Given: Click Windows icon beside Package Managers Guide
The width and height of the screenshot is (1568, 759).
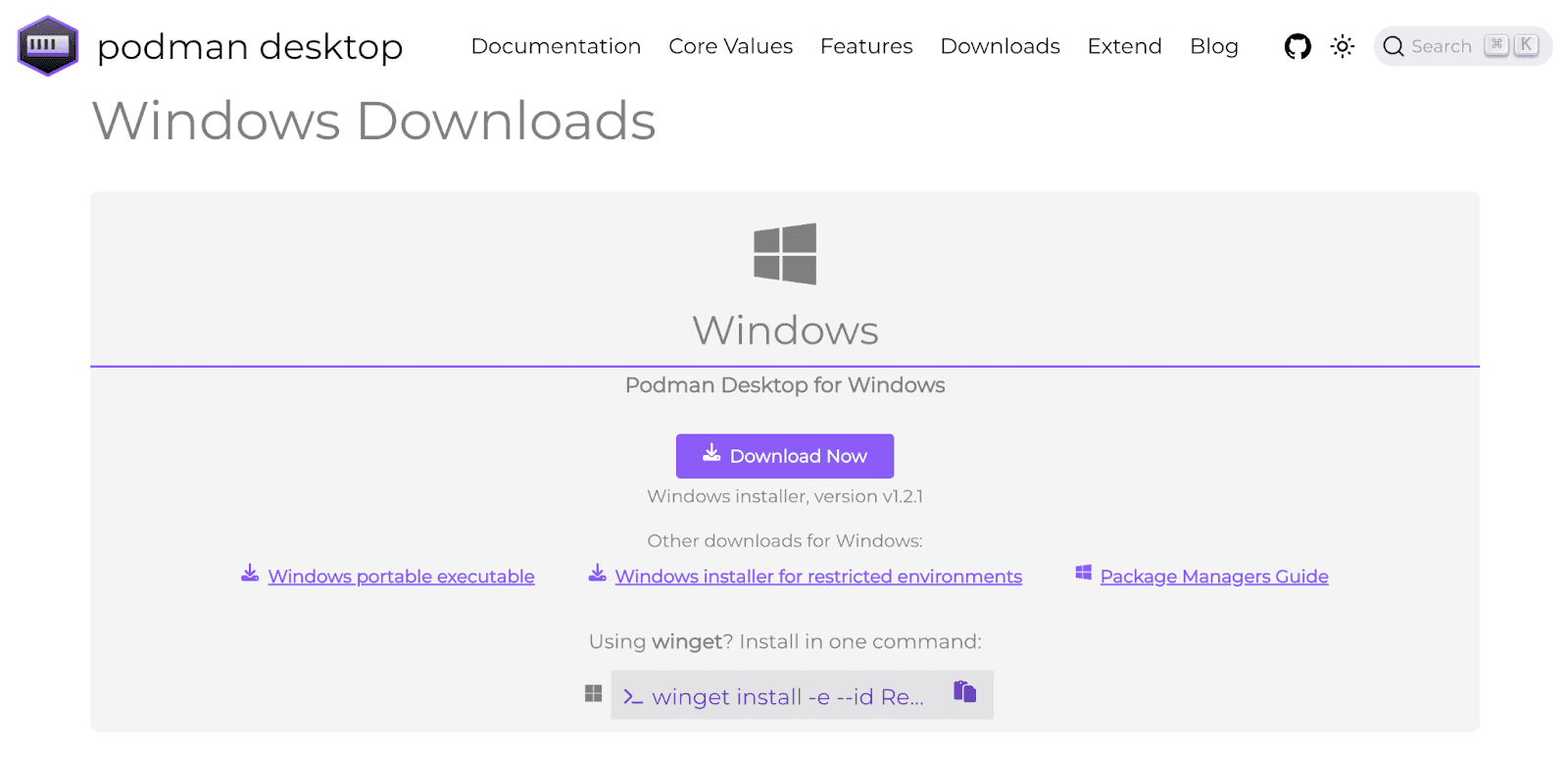Looking at the screenshot, I should [x=1083, y=573].
